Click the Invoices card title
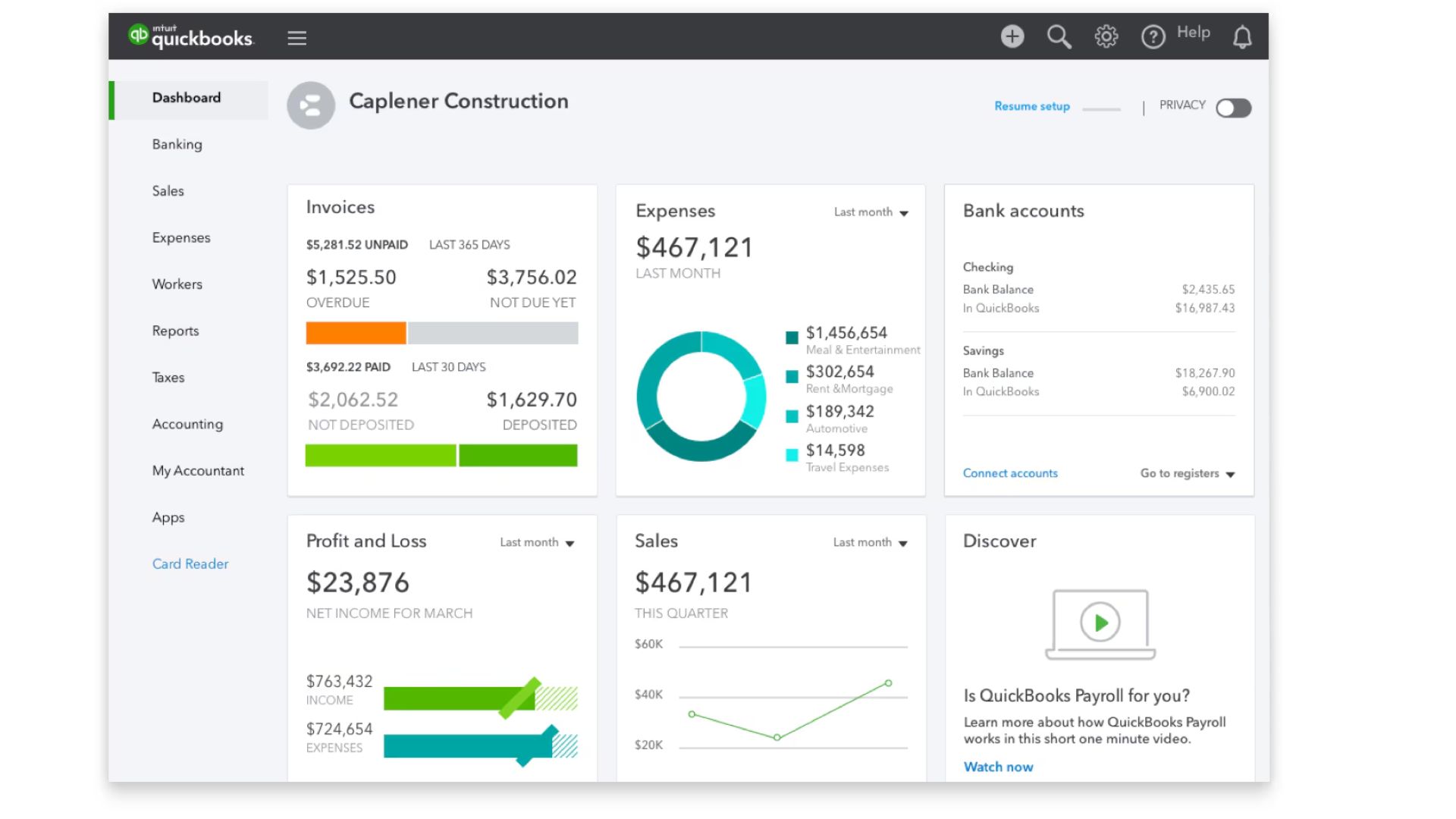This screenshot has height=819, width=1456. (x=340, y=207)
